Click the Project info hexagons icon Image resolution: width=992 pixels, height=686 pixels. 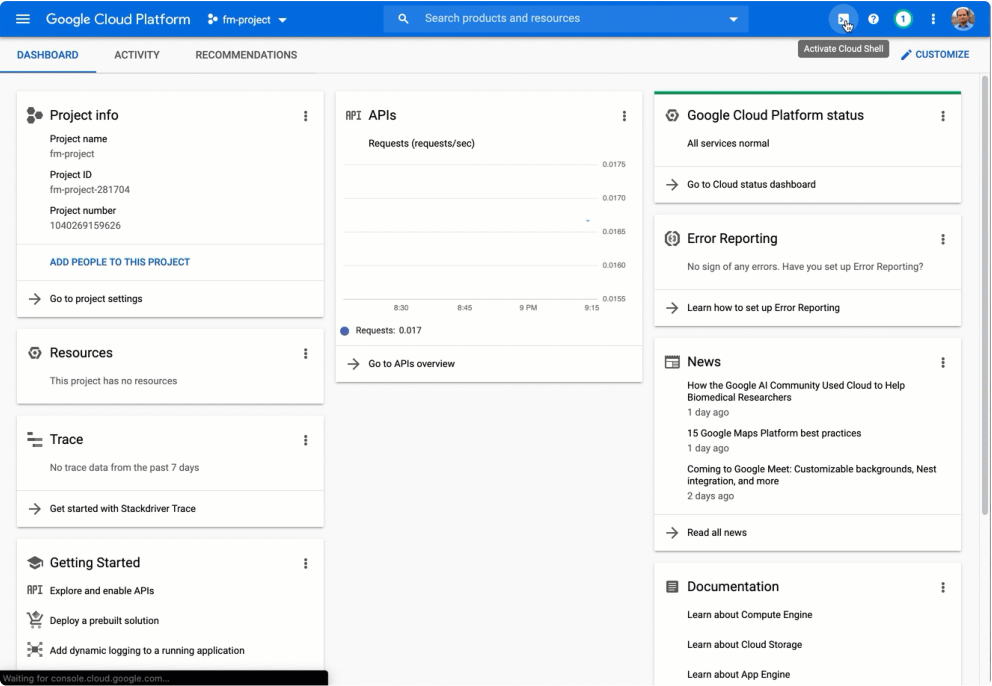(34, 115)
